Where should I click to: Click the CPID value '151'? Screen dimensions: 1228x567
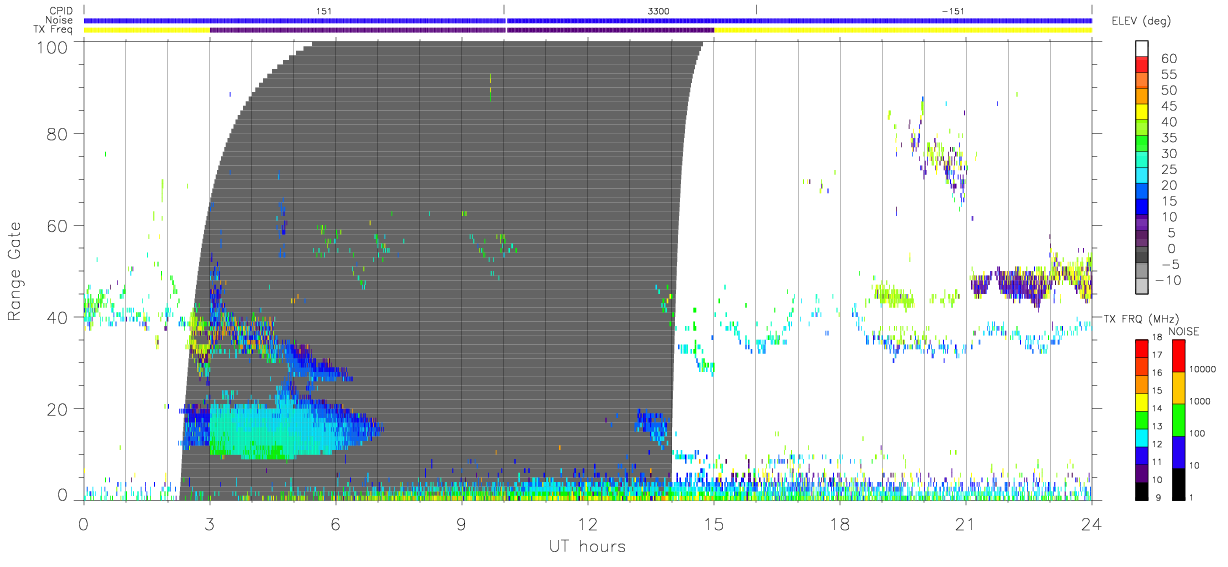click(323, 11)
